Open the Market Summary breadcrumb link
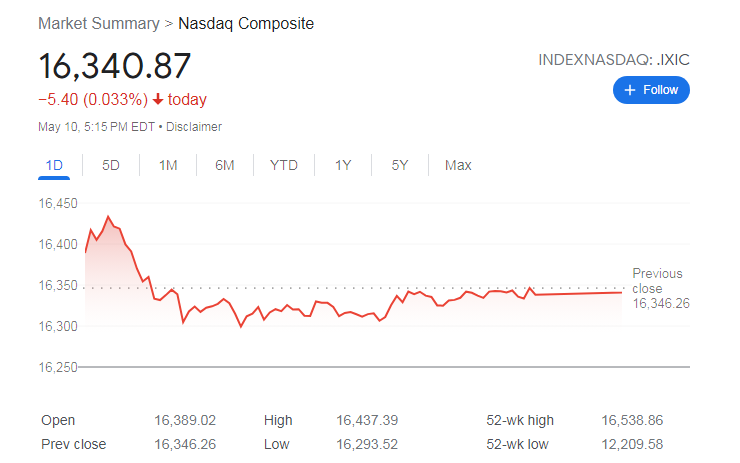 (x=98, y=23)
